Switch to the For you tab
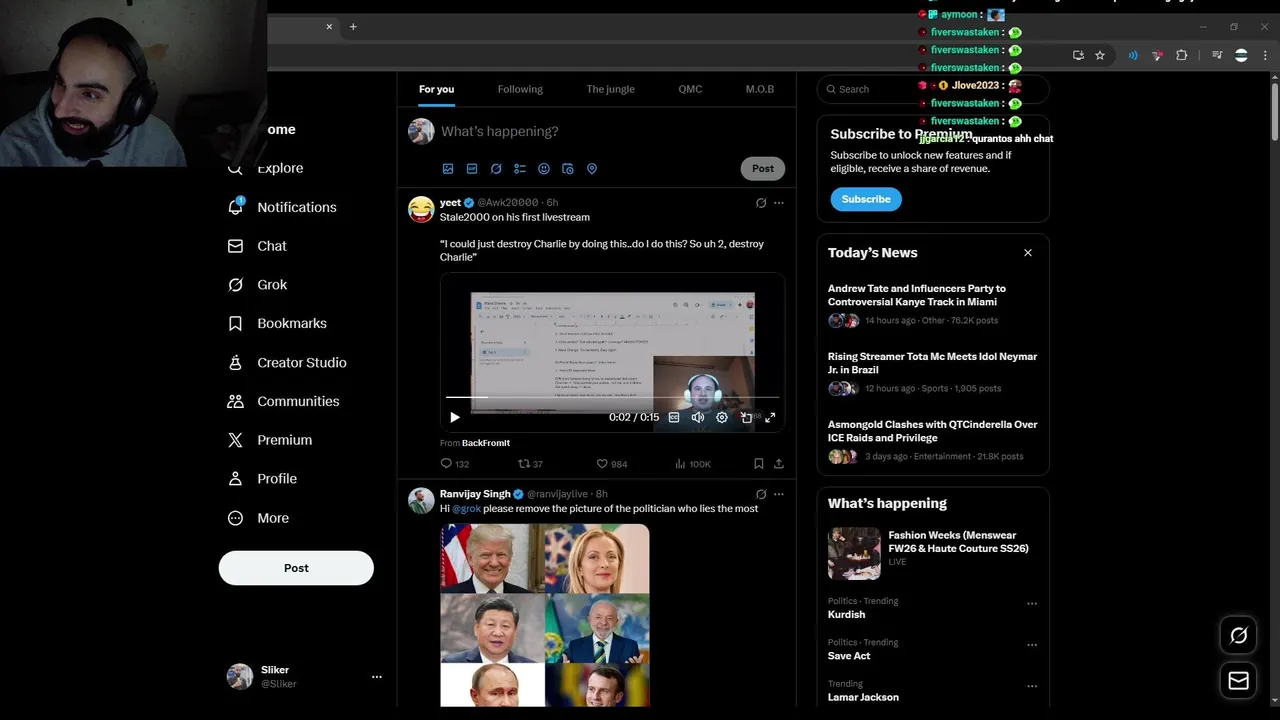The height and width of the screenshot is (720, 1280). [x=436, y=89]
